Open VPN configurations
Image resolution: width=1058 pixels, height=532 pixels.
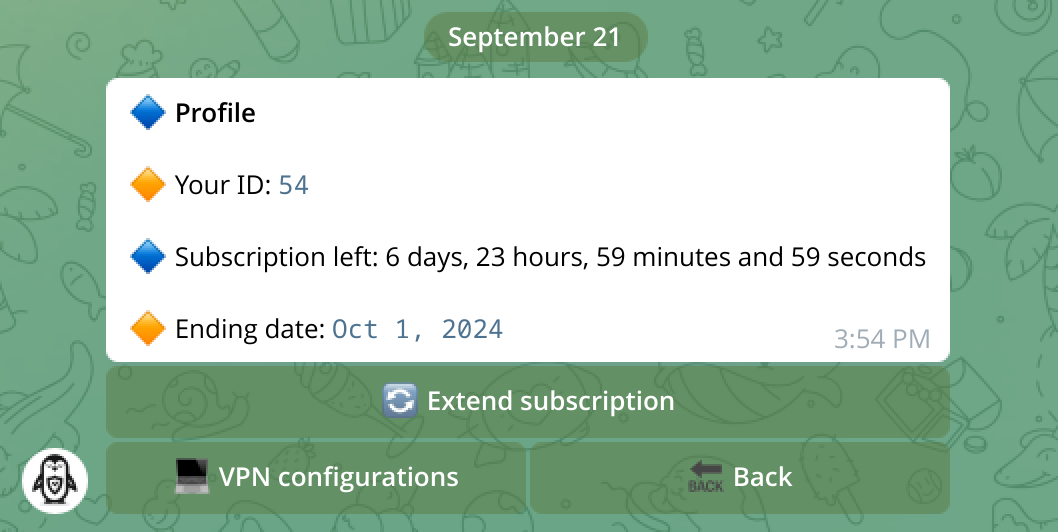pos(316,478)
